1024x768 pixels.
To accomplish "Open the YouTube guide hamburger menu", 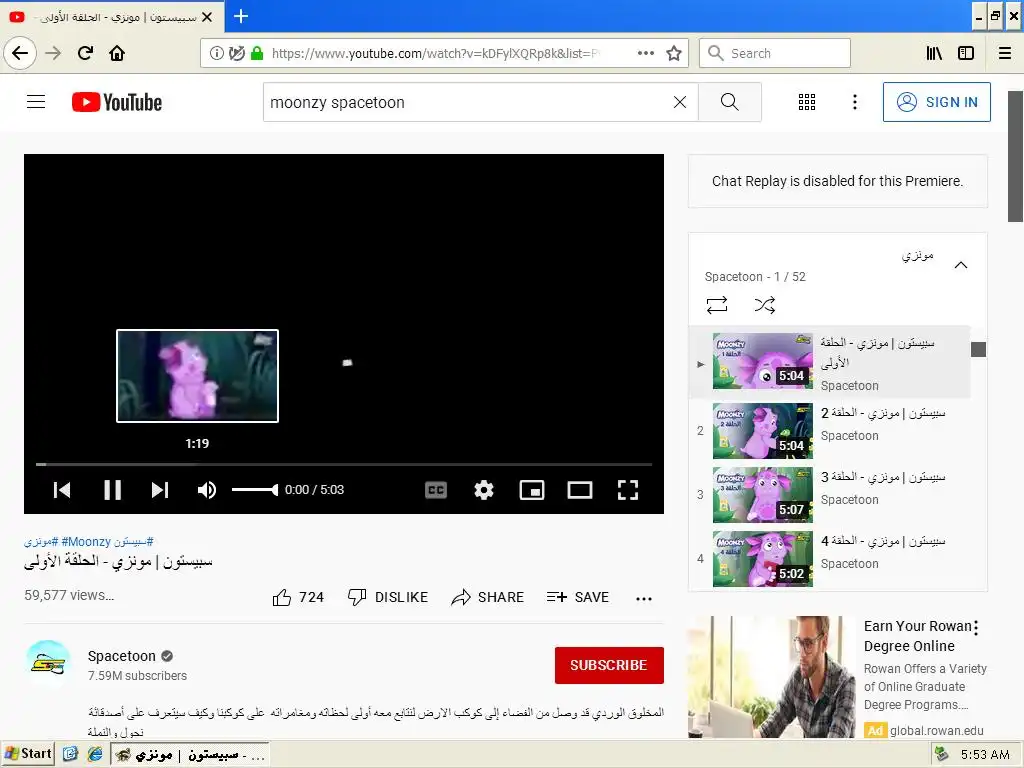I will click(36, 102).
